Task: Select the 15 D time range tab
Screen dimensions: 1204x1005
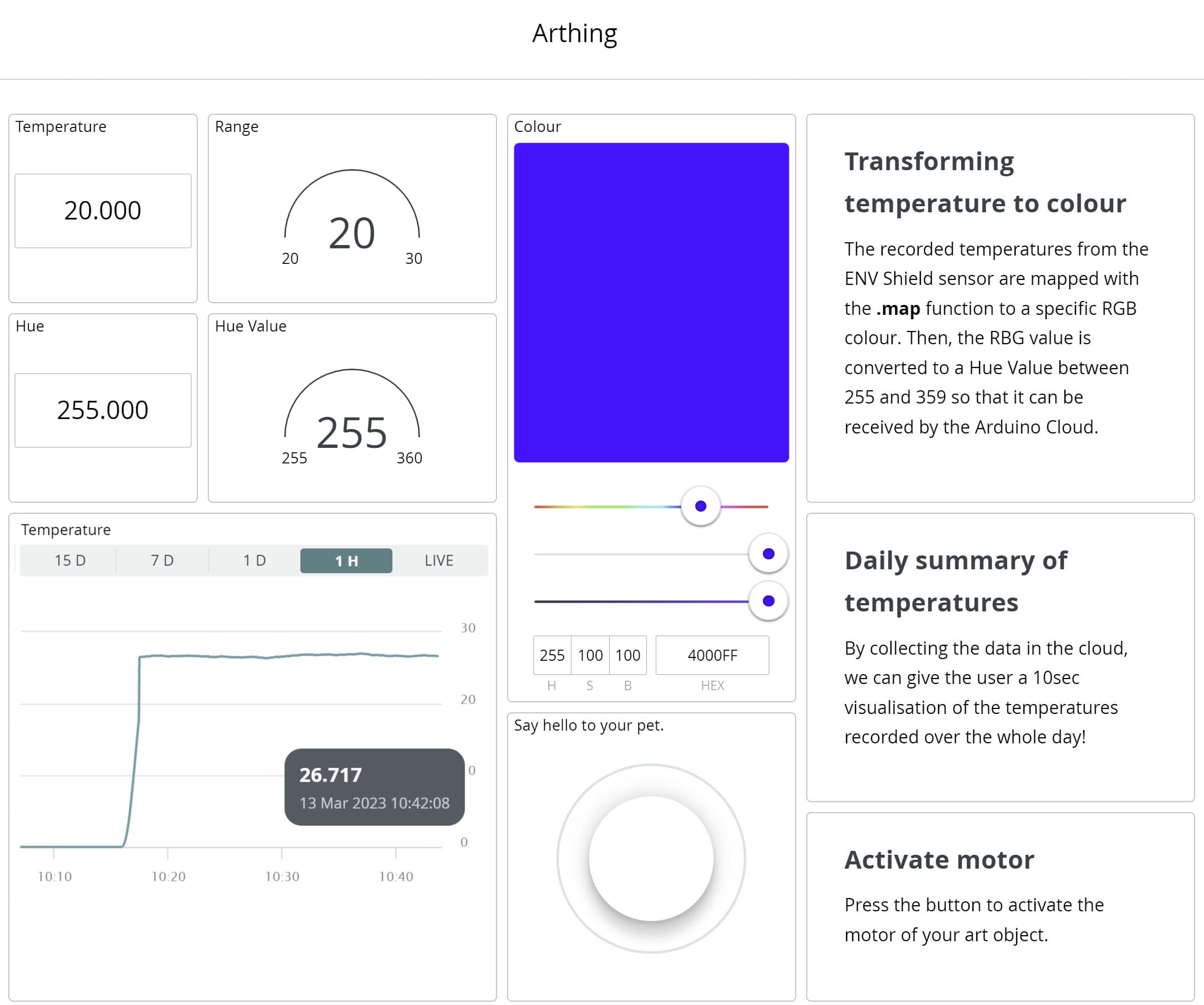Action: pyautogui.click(x=70, y=560)
